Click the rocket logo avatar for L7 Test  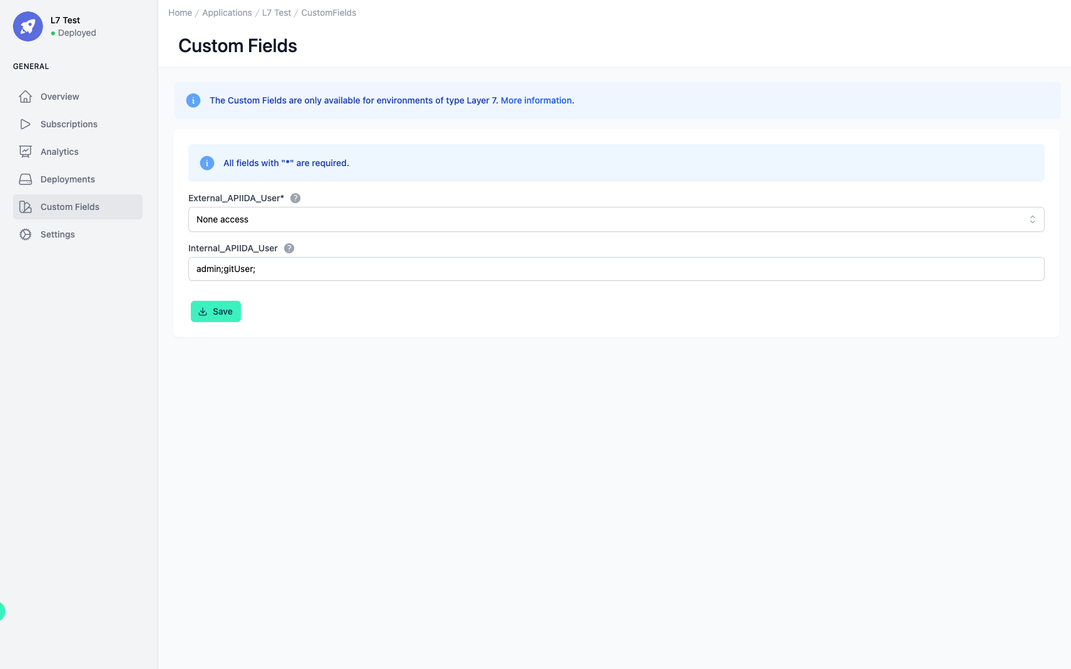tap(26, 26)
